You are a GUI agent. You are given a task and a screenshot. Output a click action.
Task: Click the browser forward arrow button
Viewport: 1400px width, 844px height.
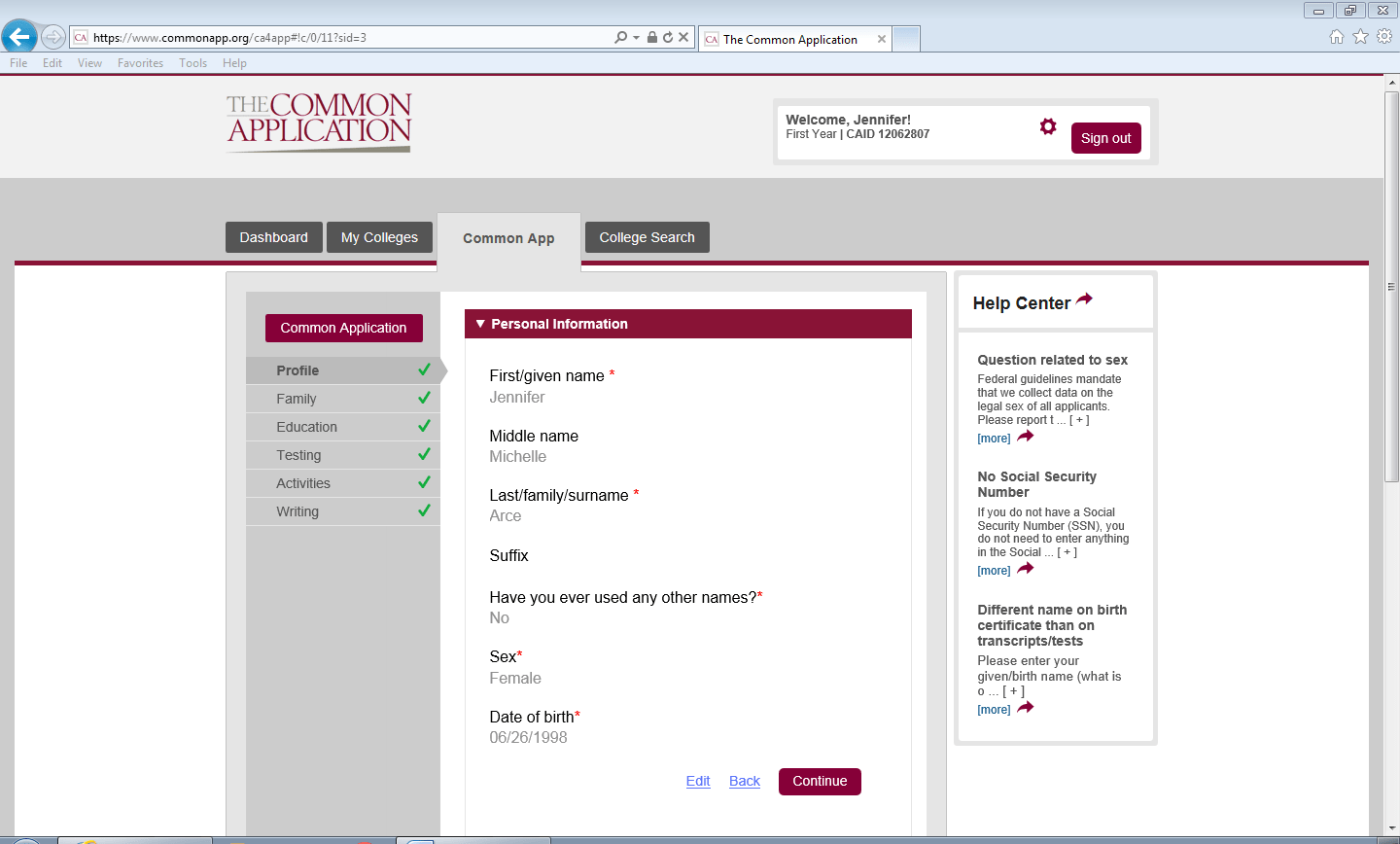[x=53, y=38]
